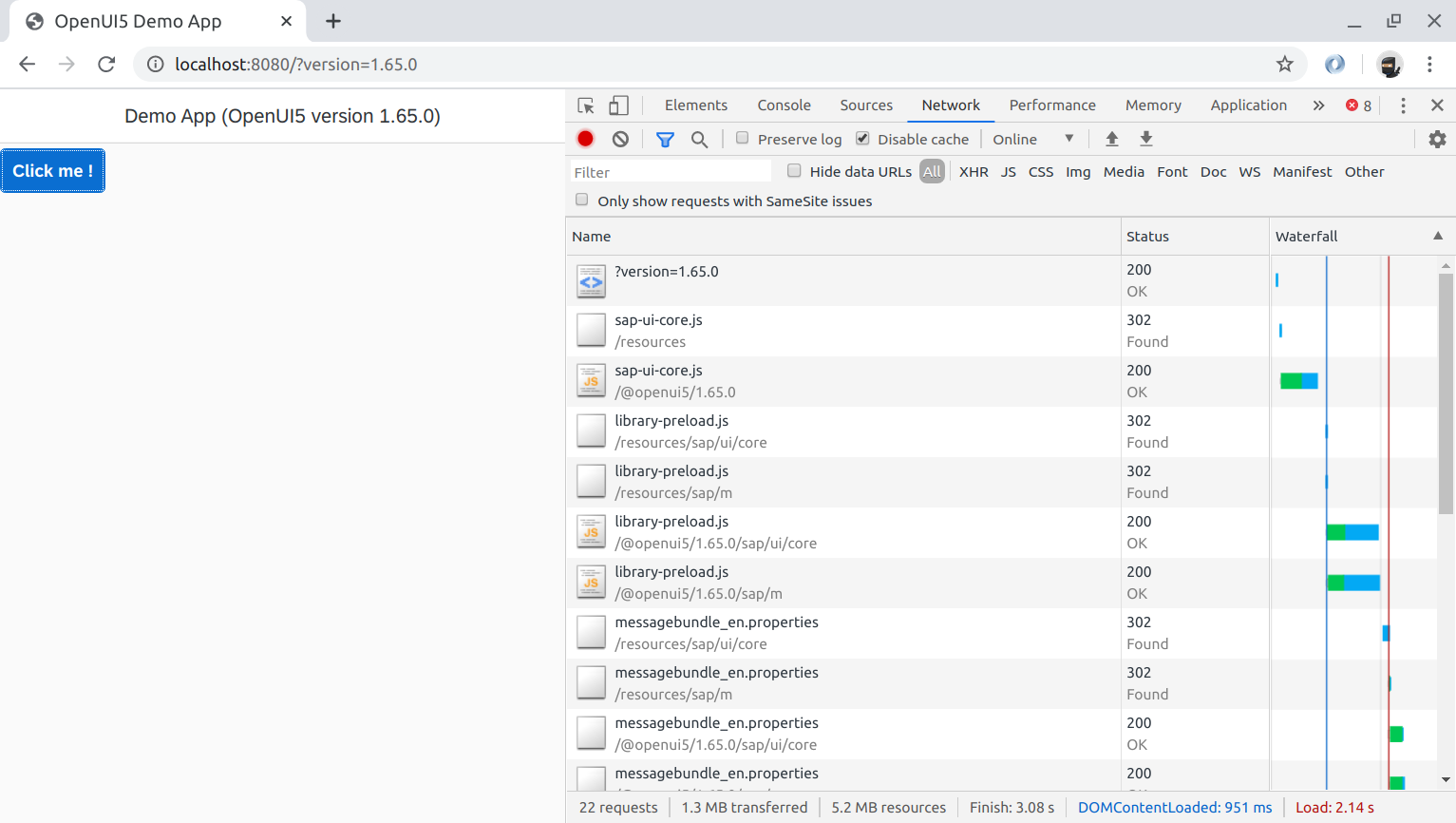Select library-preload.js under /resources/sap/m

point(843,482)
